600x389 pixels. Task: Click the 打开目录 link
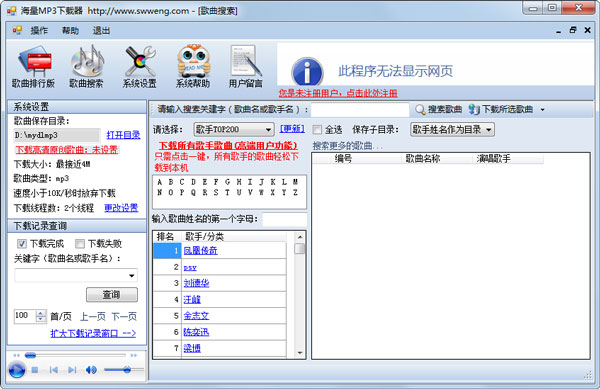[123, 135]
